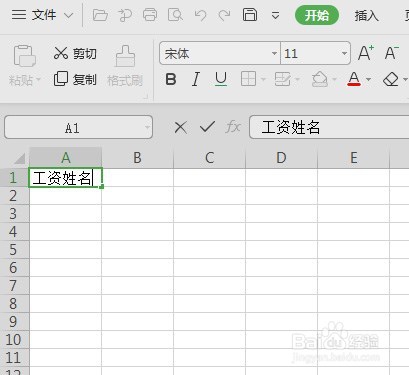The image size is (409, 375).
Task: Select column A header
Action: click(x=66, y=158)
